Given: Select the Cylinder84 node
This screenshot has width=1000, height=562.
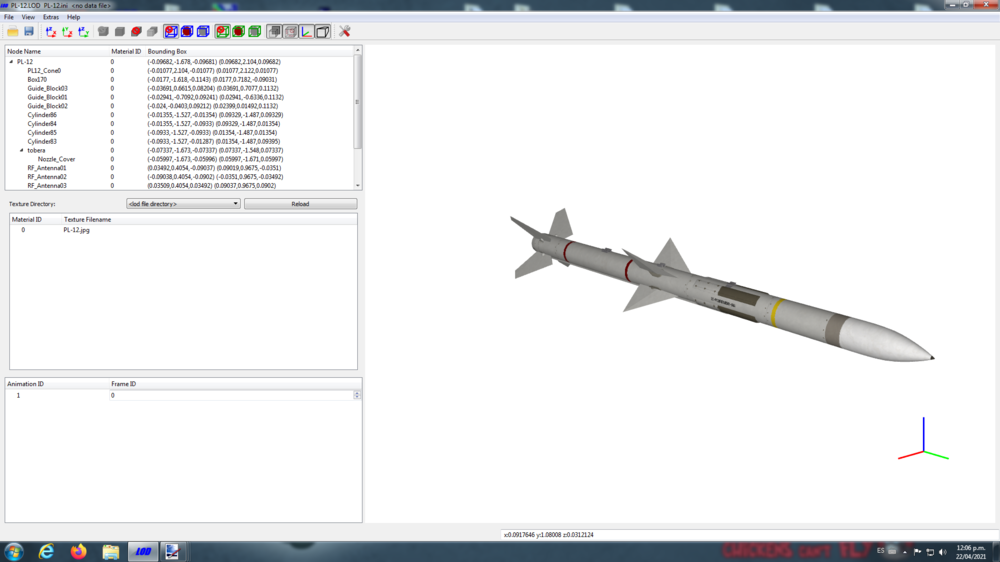Looking at the screenshot, I should click(x=41, y=124).
